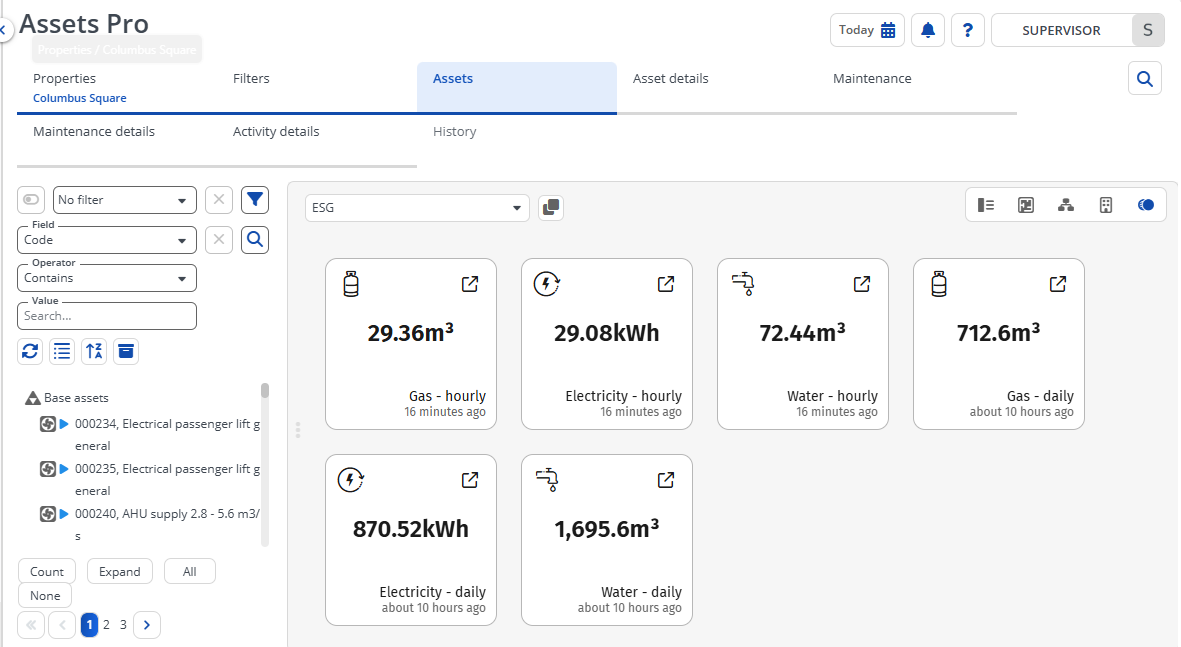
Task: Switch to the Maintenance tab
Action: [872, 79]
